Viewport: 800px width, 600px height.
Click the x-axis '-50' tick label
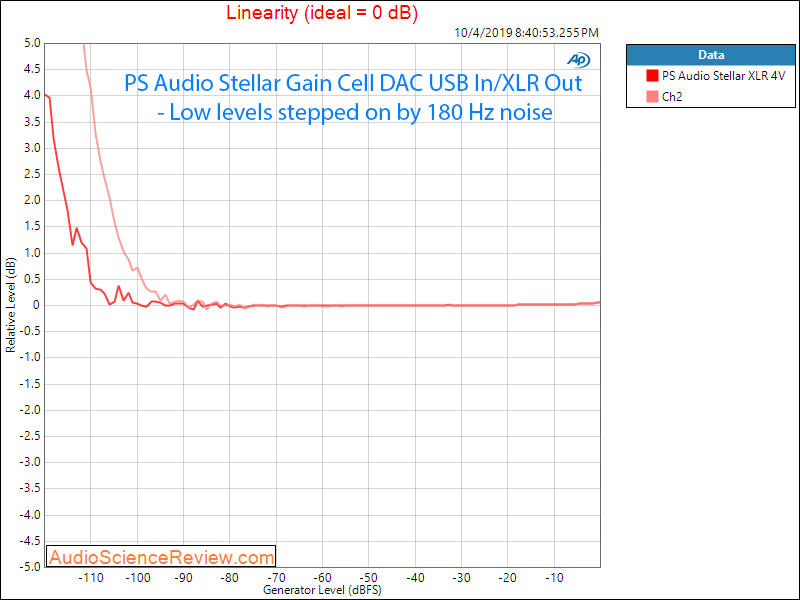click(368, 578)
